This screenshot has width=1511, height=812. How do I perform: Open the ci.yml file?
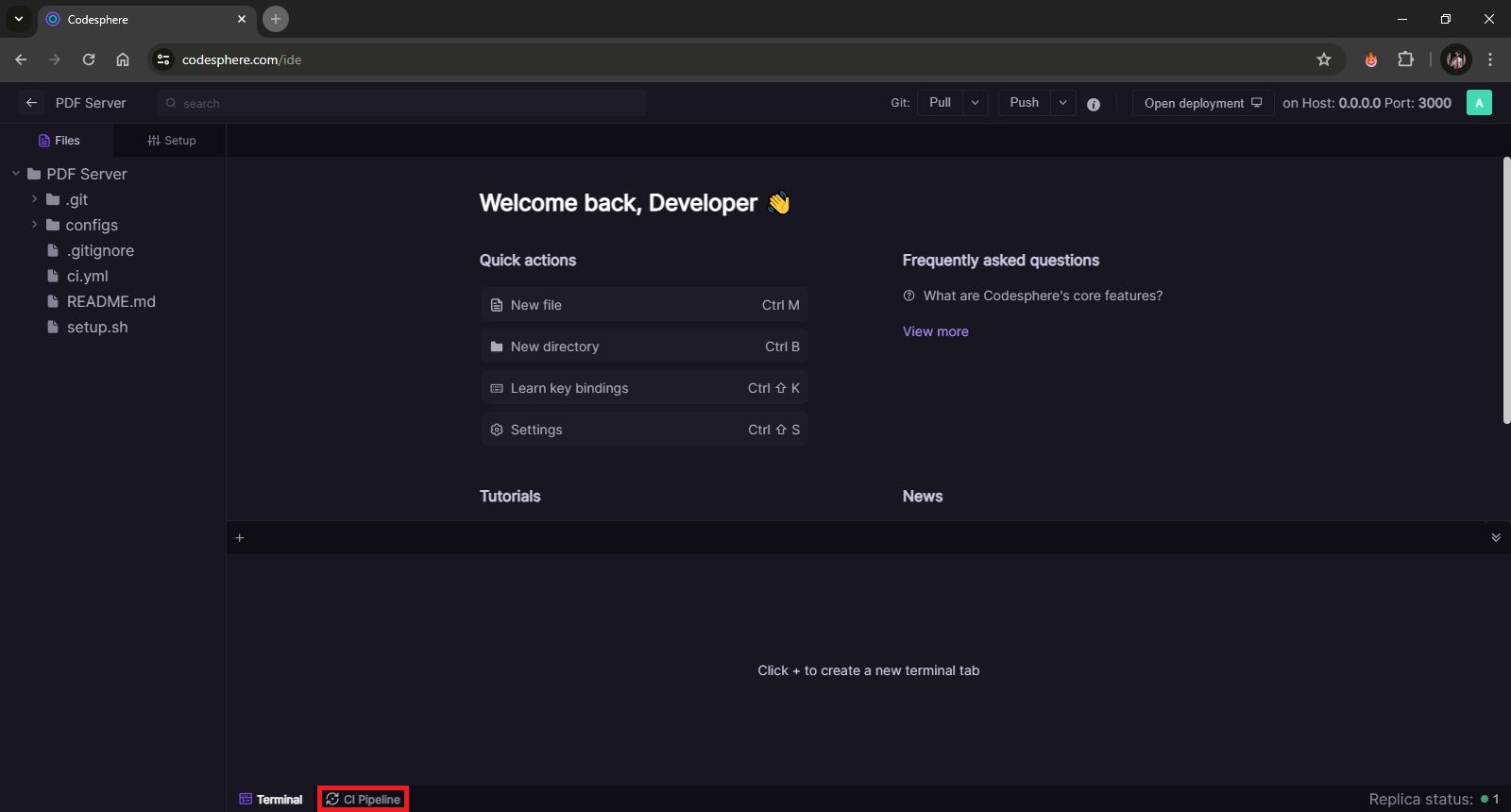[87, 276]
